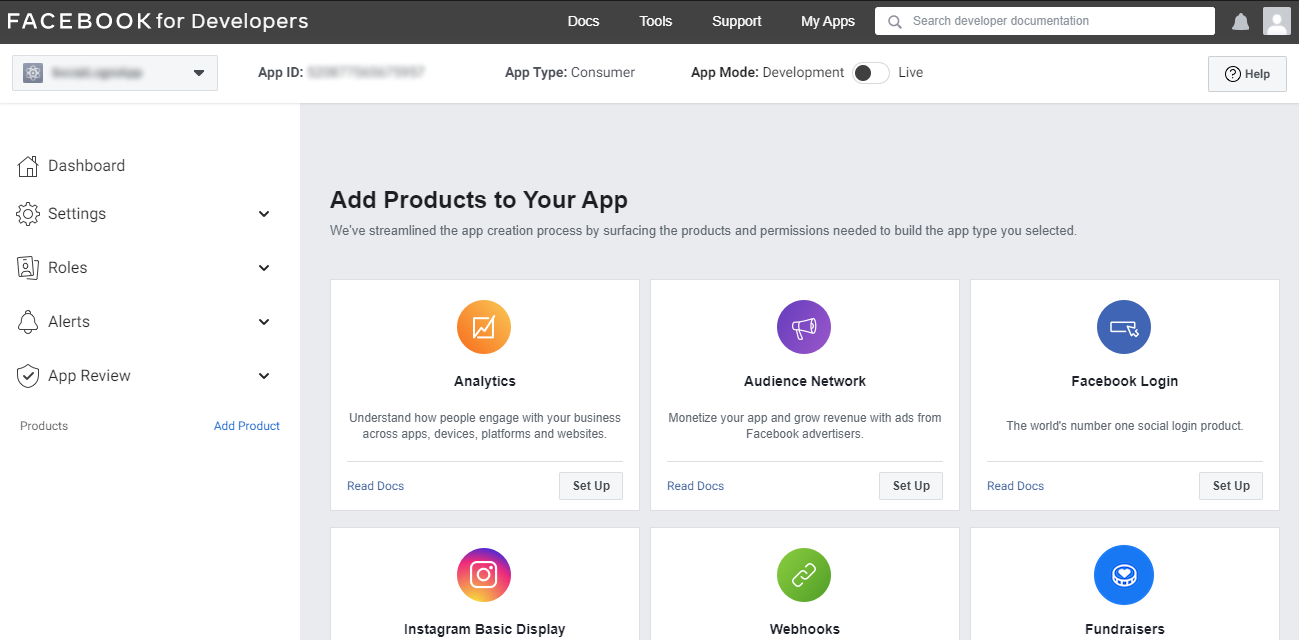Open the Tools menu
Image resolution: width=1299 pixels, height=640 pixels.
pos(656,21)
